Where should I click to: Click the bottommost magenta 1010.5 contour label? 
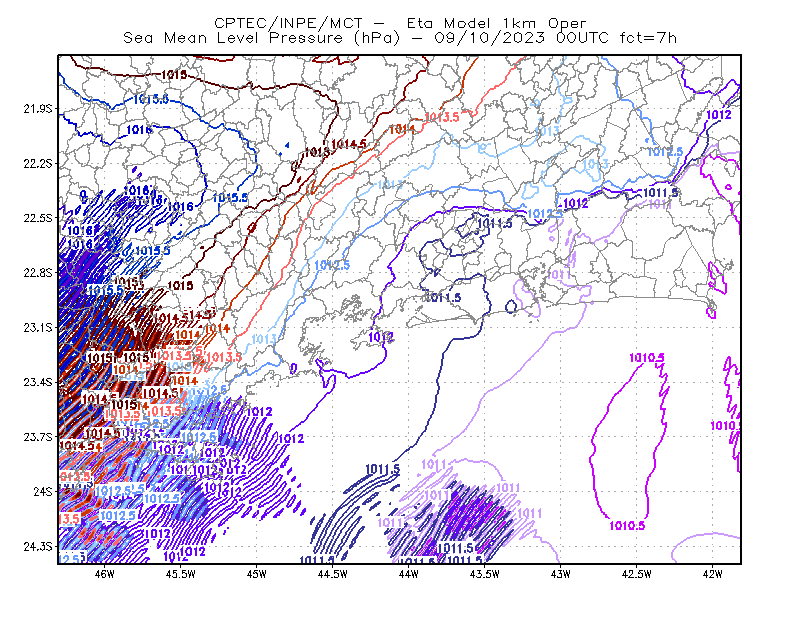(627, 526)
